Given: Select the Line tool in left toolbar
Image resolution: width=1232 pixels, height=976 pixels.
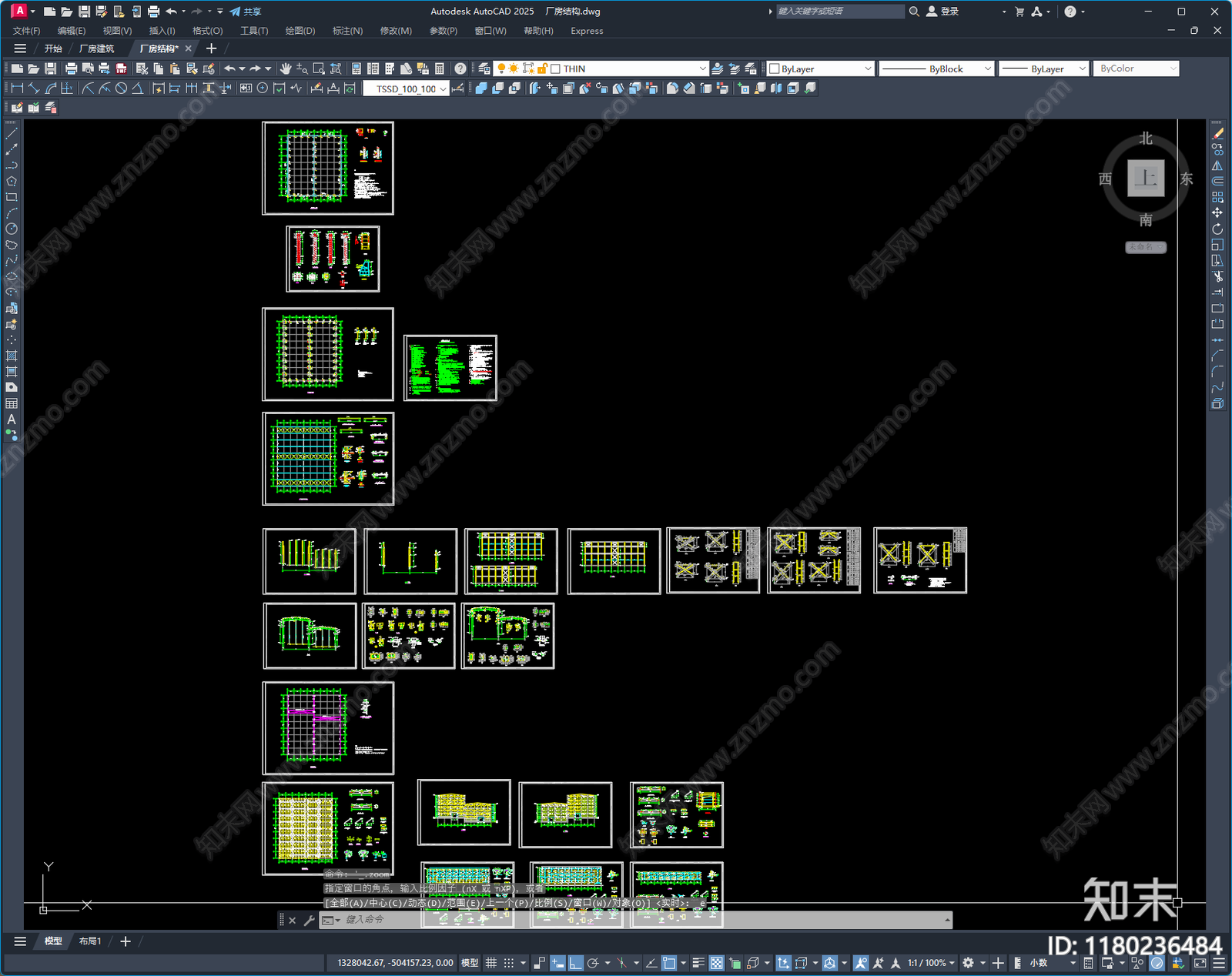Looking at the screenshot, I should (x=12, y=133).
